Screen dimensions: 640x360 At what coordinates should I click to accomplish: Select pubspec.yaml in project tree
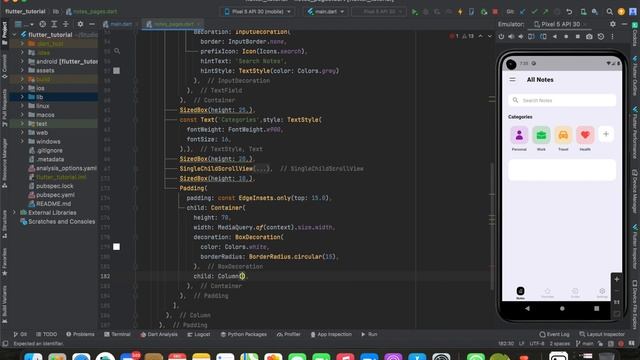click(x=55, y=195)
